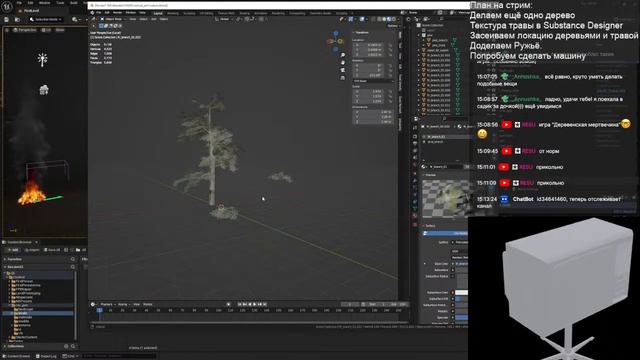Select material preview shading mode

coord(389,19)
